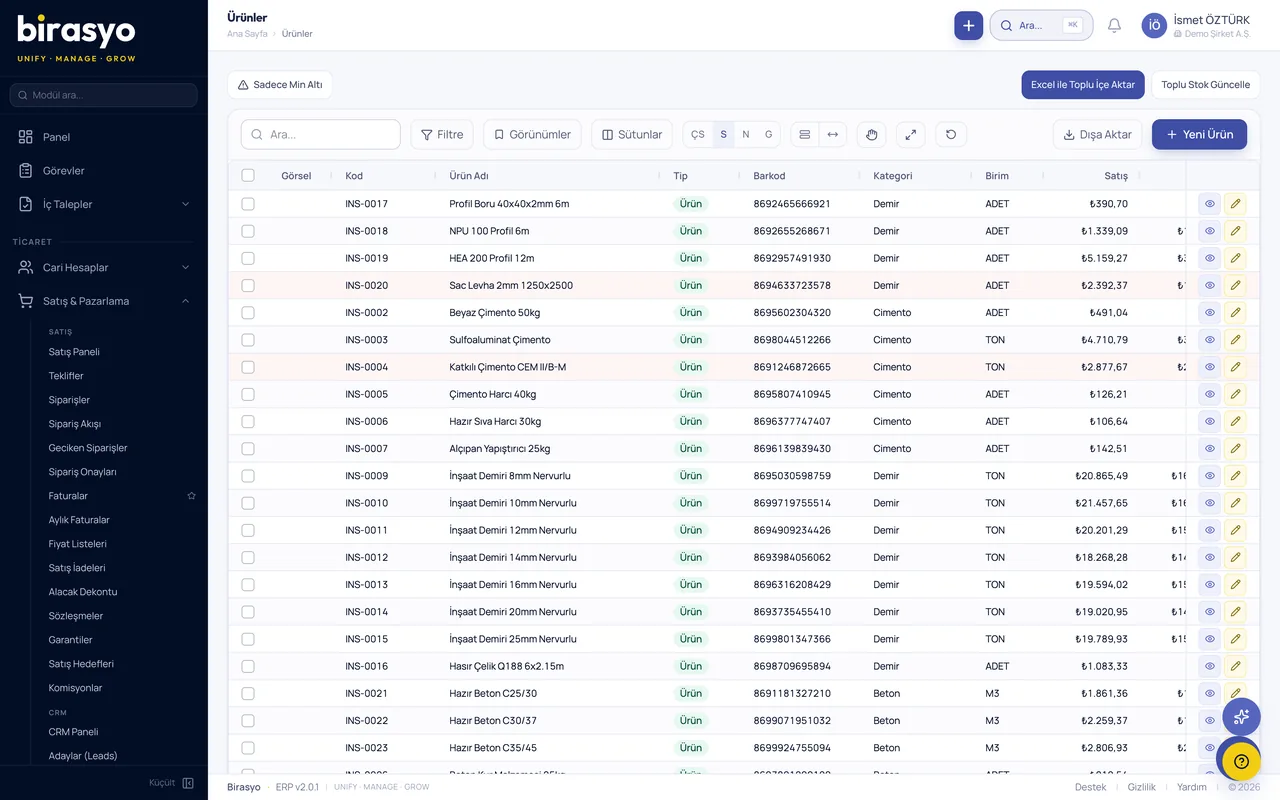Open Faturalar in the sidebar
The width and height of the screenshot is (1280, 800).
point(68,496)
